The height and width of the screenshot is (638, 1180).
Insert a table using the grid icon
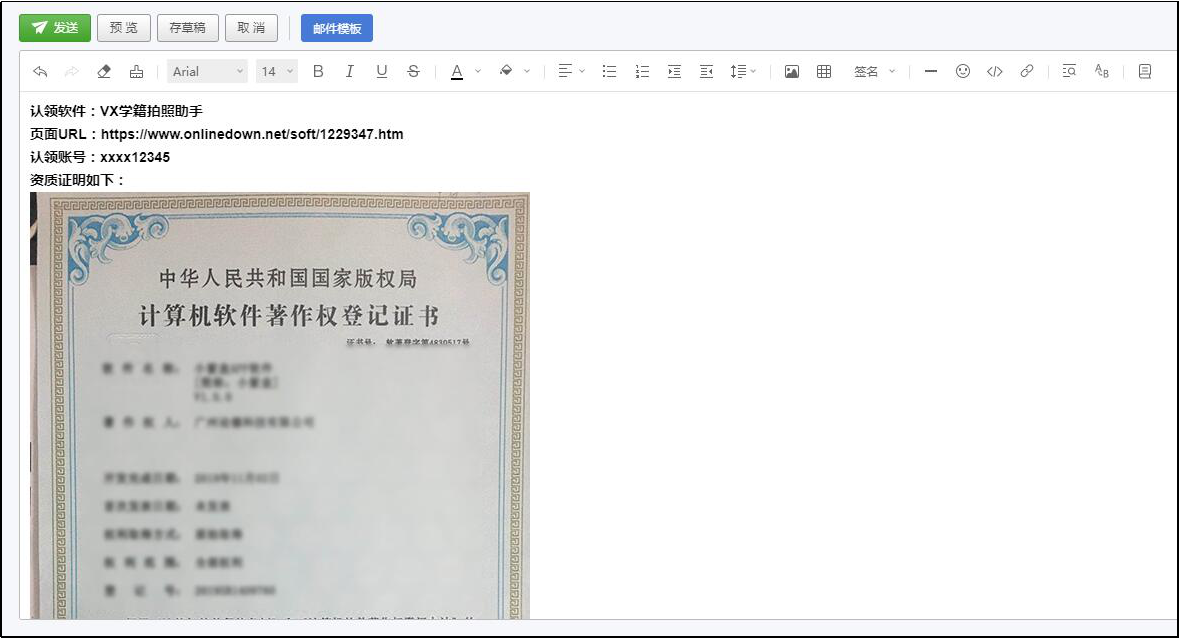click(x=824, y=71)
